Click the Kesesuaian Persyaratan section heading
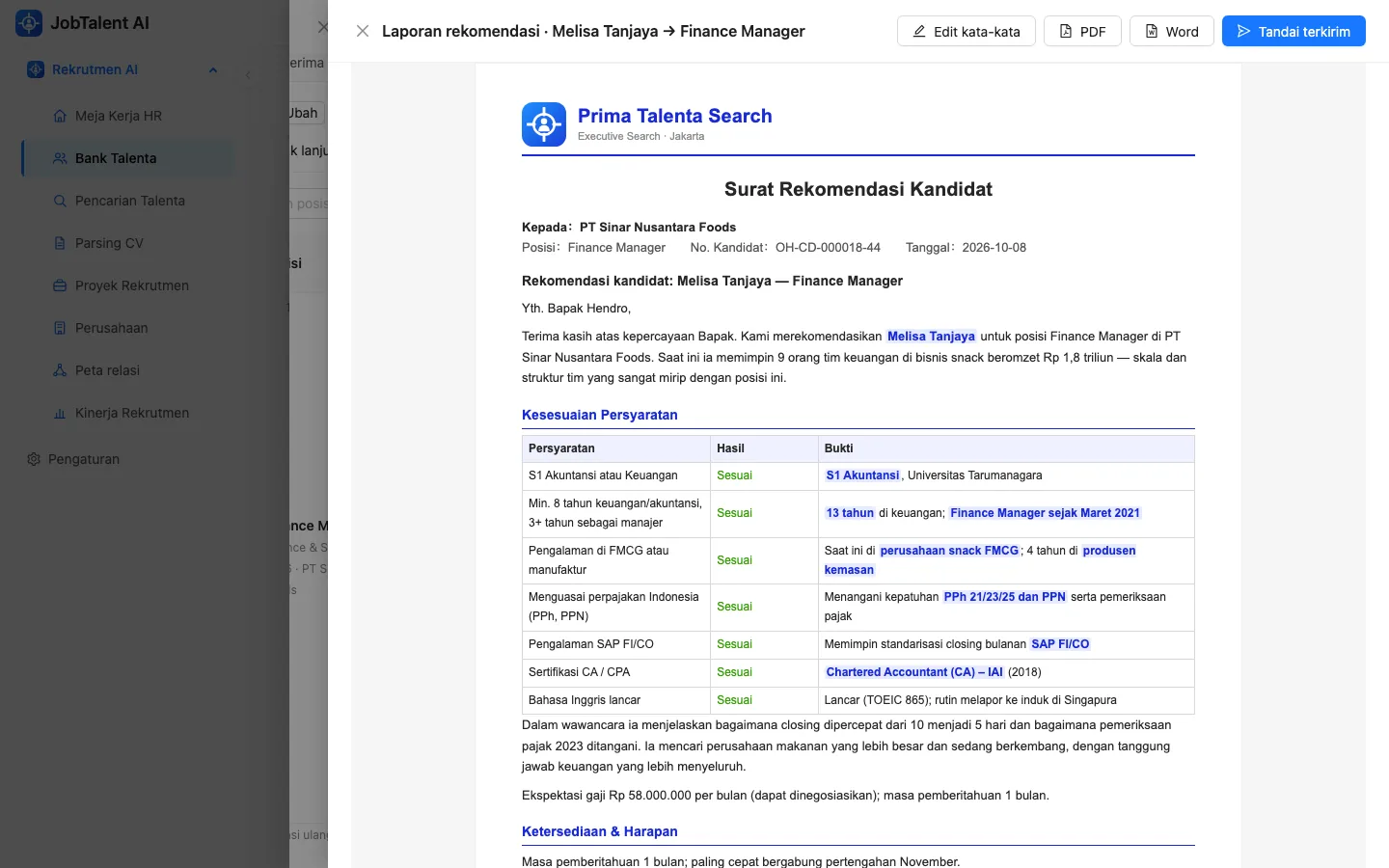The width and height of the screenshot is (1389, 868). pyautogui.click(x=600, y=415)
